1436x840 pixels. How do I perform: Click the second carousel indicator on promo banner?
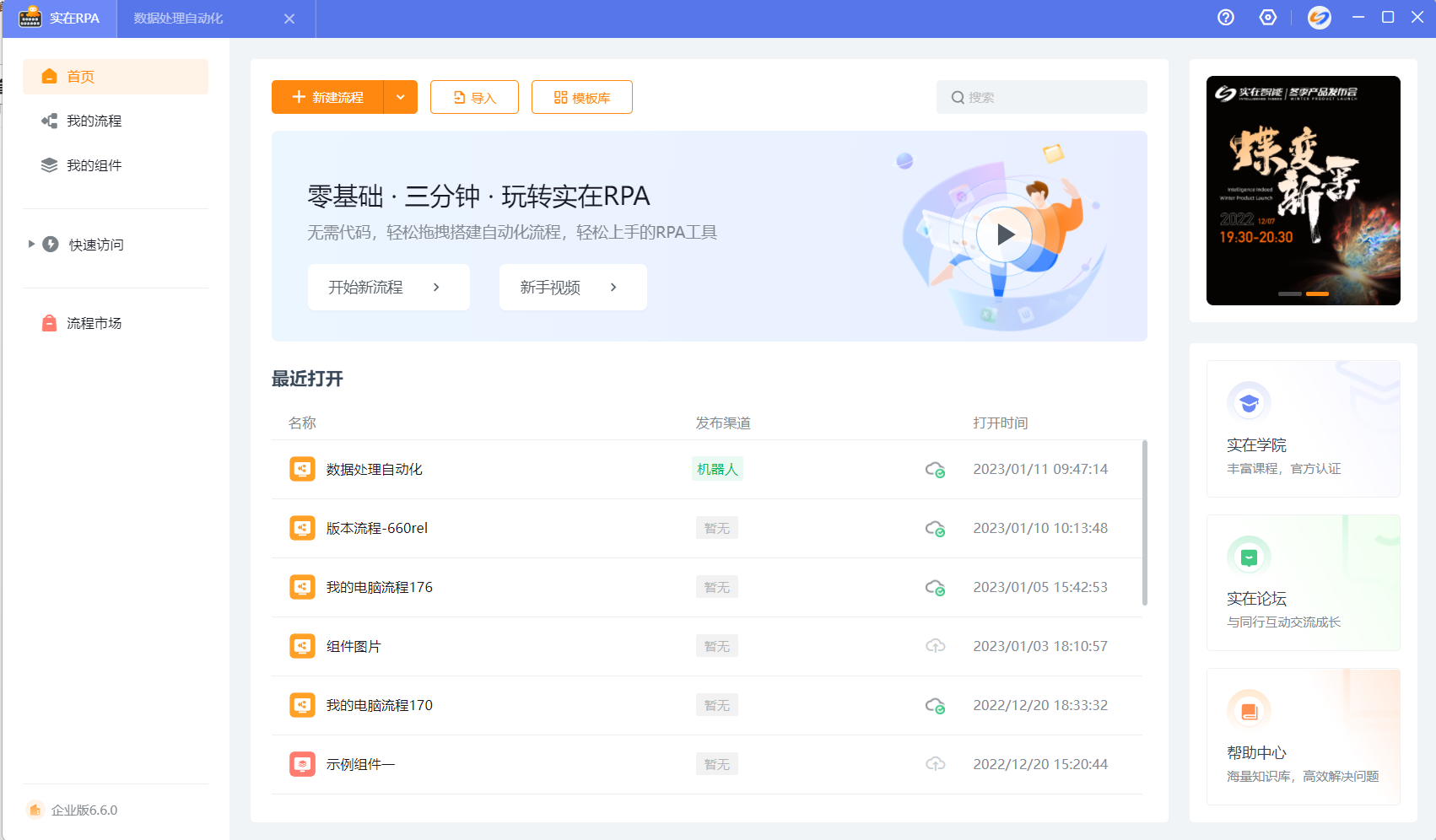coord(1317,293)
